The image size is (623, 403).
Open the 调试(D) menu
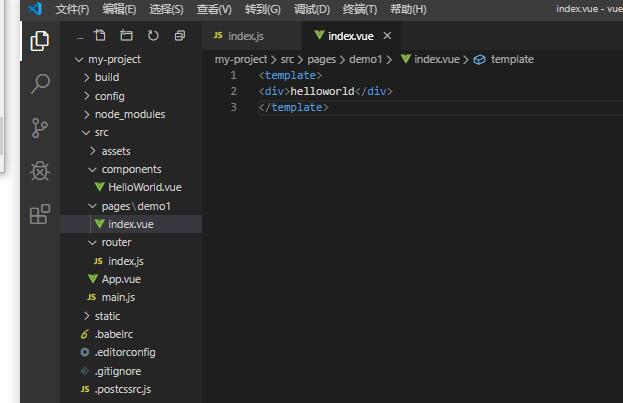(x=312, y=9)
